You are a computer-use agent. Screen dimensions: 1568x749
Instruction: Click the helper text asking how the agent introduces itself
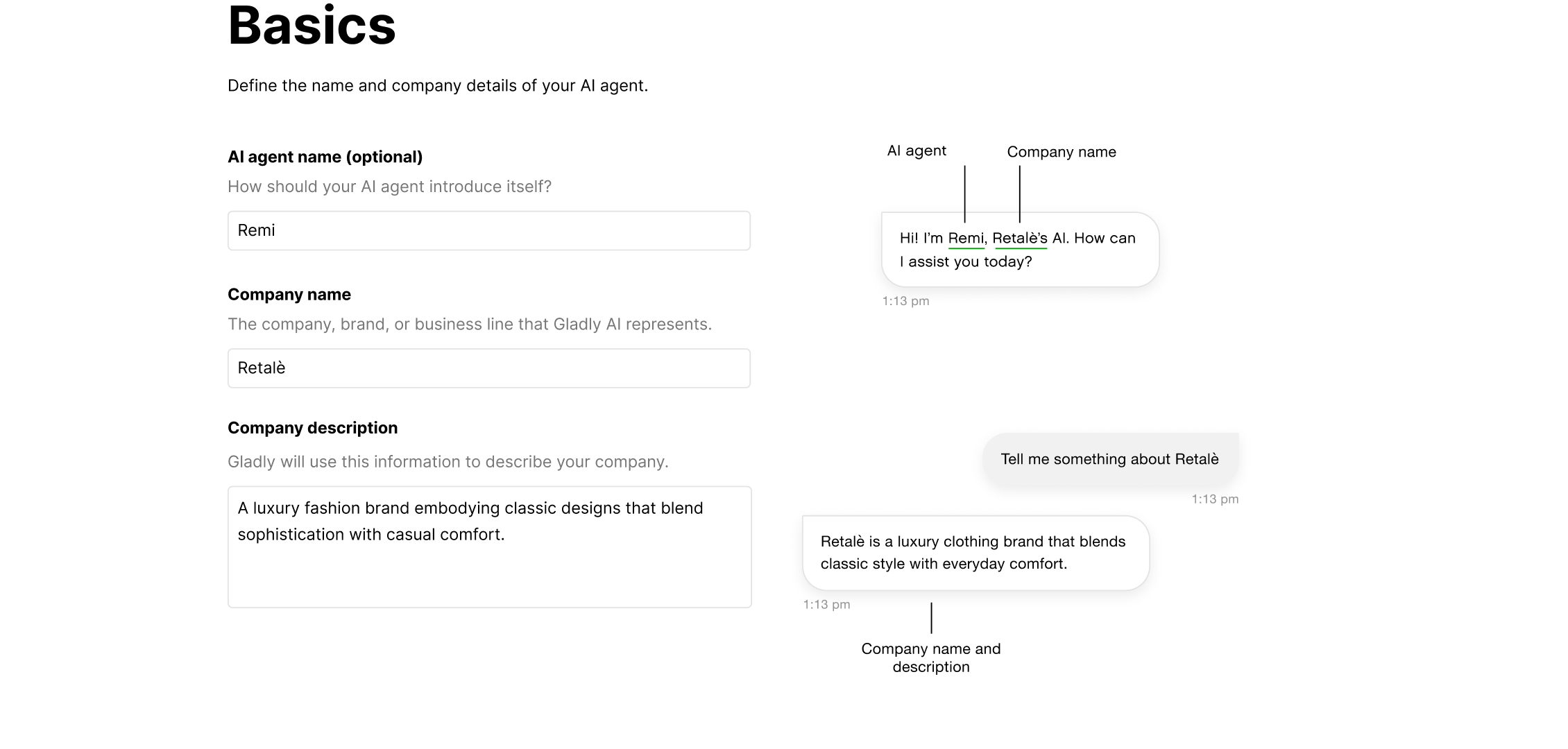[389, 186]
